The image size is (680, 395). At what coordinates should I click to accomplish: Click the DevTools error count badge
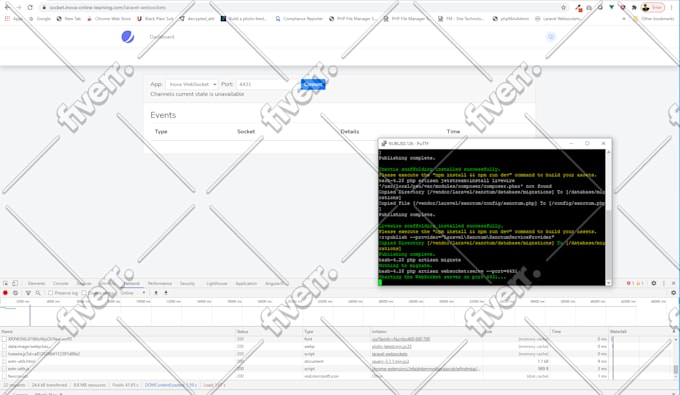(631, 283)
